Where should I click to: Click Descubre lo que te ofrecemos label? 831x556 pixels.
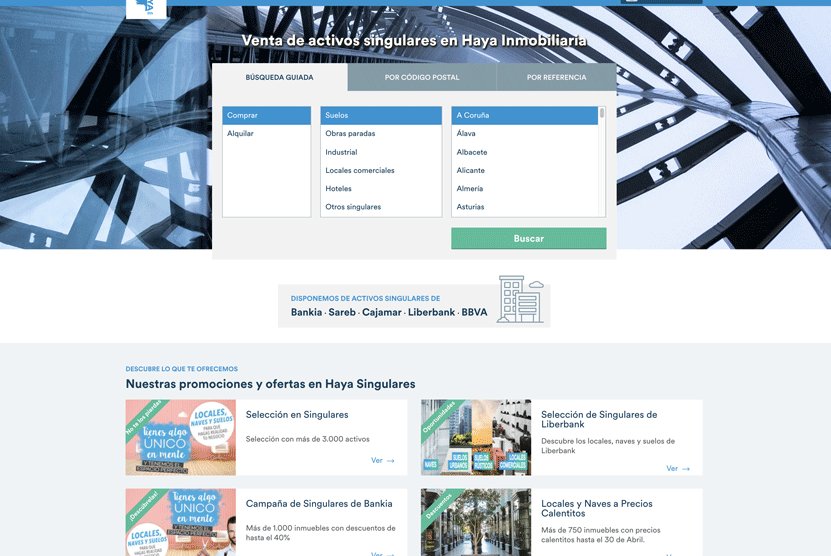(182, 369)
